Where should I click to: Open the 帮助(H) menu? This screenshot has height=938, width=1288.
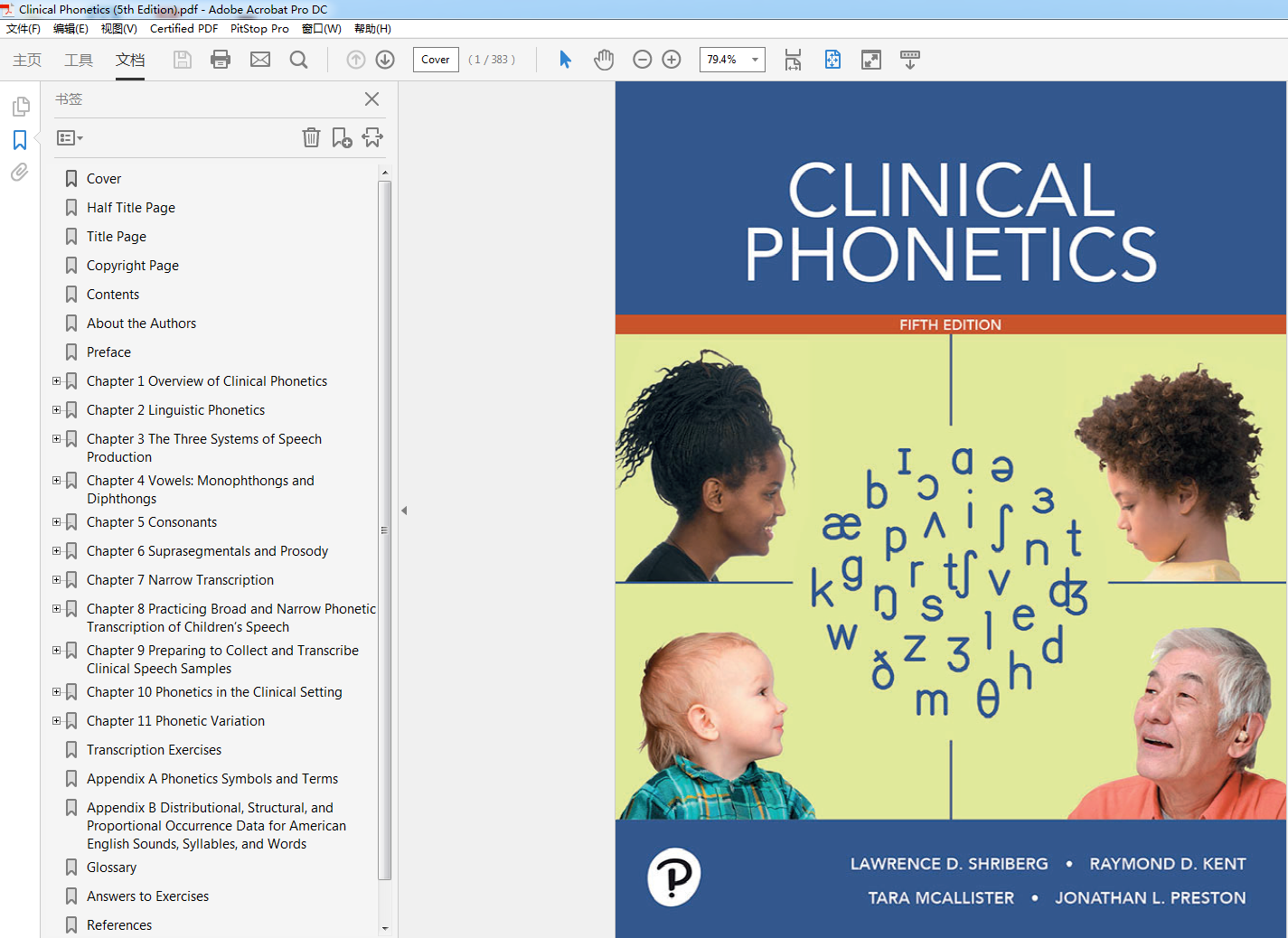[372, 29]
